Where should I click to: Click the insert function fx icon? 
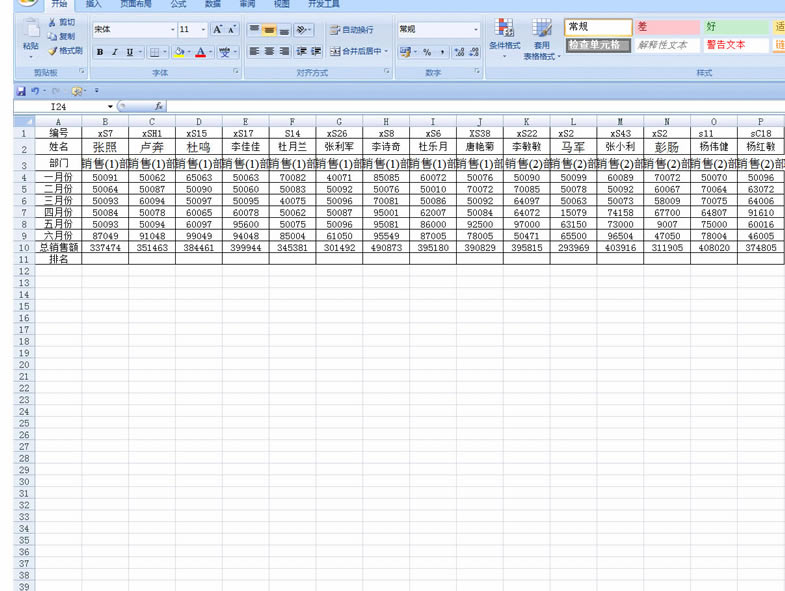pyautogui.click(x=159, y=106)
